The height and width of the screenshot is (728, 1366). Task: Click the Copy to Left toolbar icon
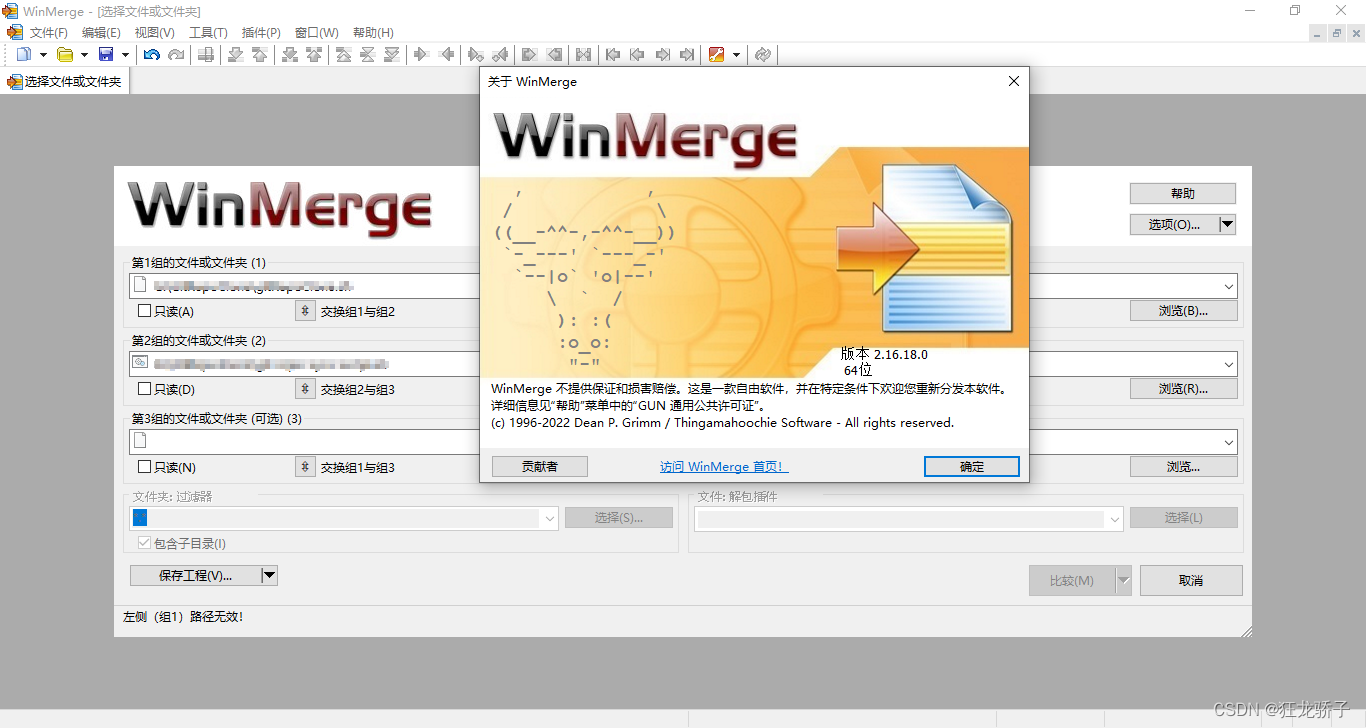coord(447,54)
